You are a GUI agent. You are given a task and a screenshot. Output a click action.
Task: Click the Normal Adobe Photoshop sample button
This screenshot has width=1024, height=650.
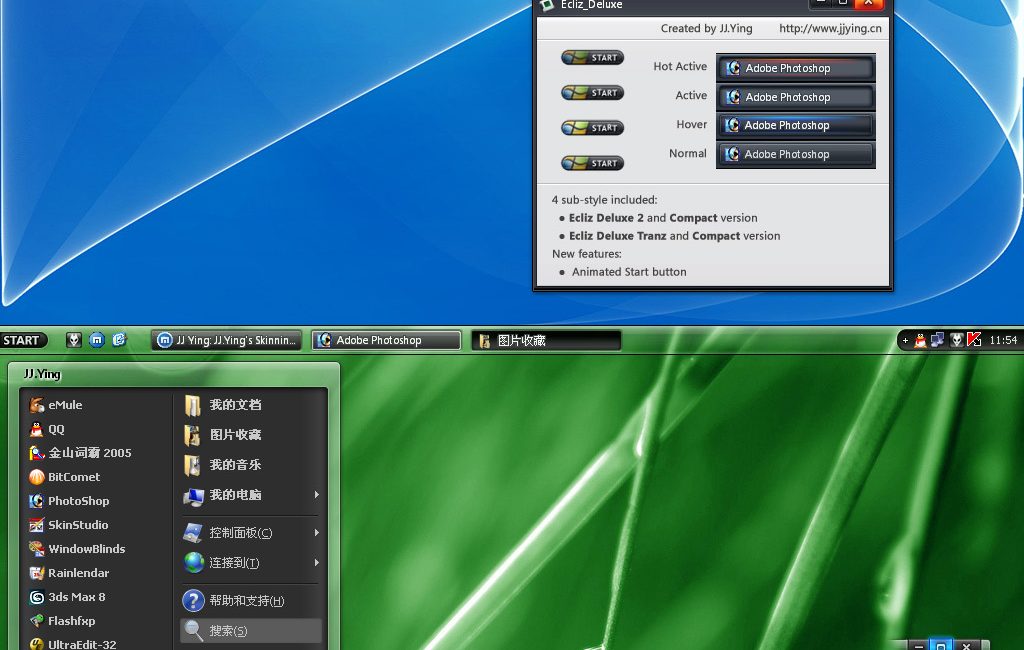tap(796, 154)
